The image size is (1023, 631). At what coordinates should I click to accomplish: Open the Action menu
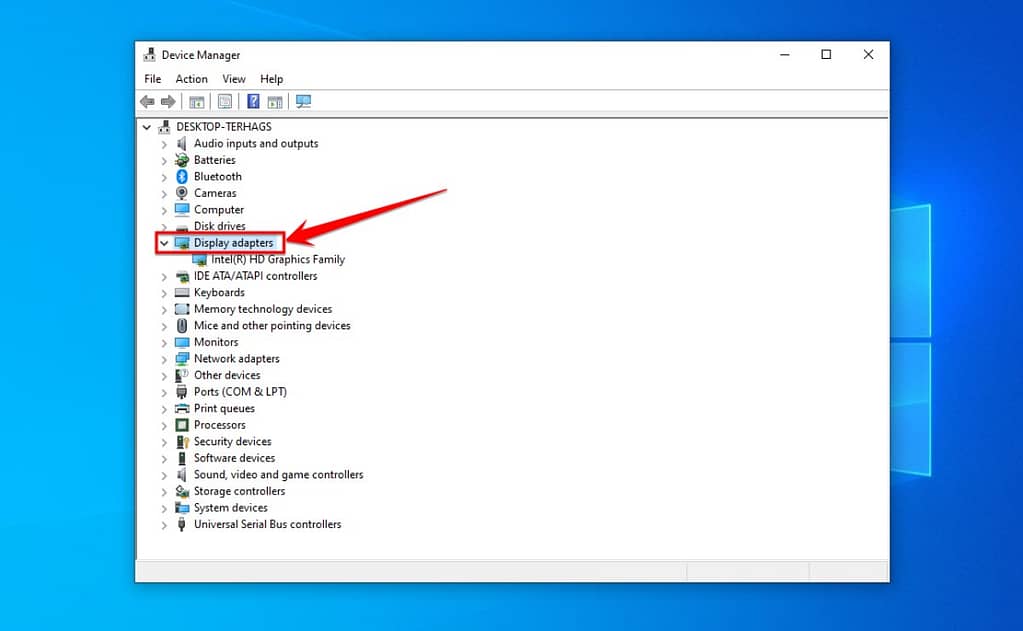click(x=191, y=79)
